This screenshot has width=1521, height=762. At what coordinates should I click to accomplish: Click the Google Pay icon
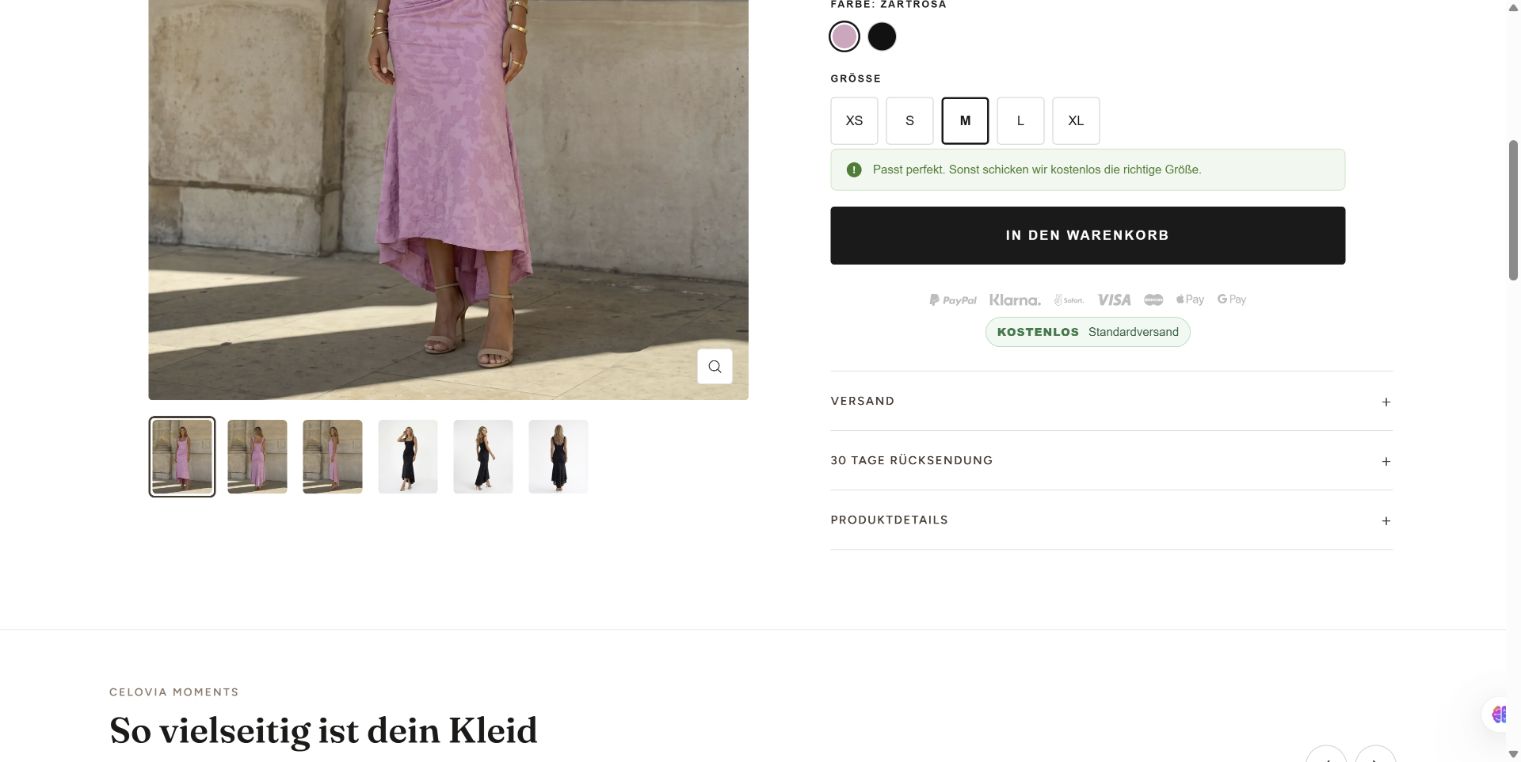click(1231, 299)
